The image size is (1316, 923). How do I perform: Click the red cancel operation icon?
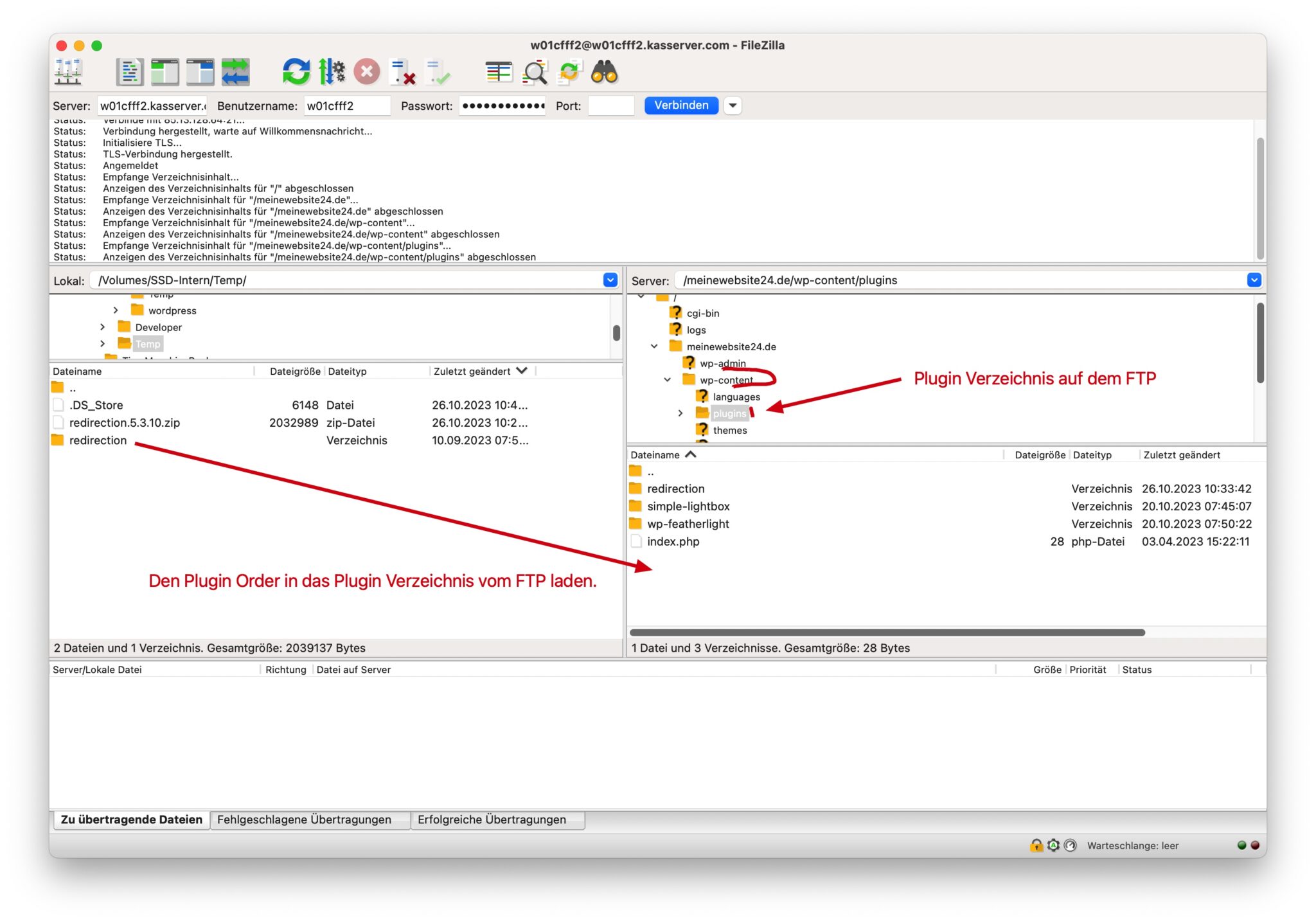tap(367, 72)
